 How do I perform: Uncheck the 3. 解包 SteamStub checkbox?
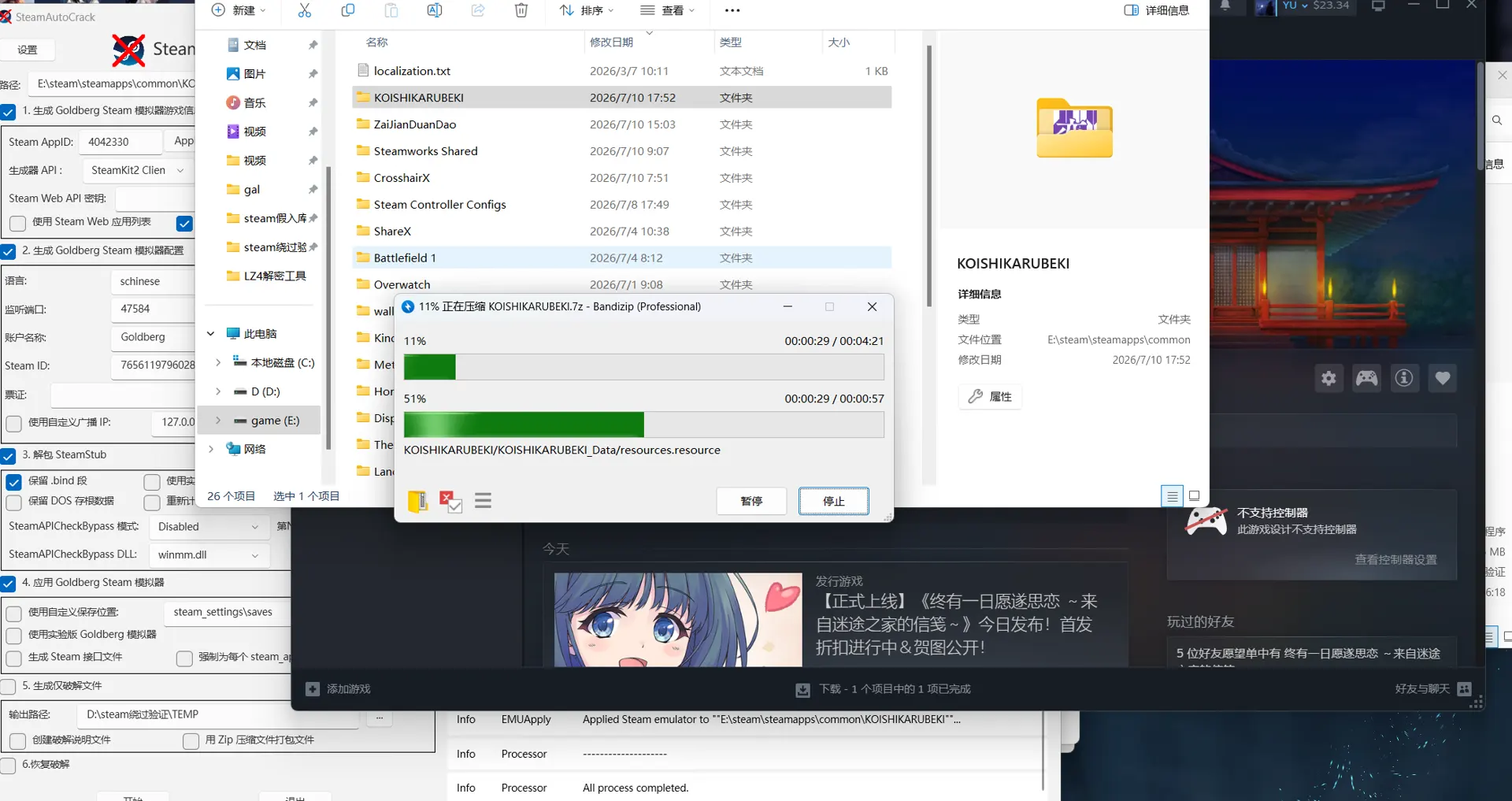(9, 455)
